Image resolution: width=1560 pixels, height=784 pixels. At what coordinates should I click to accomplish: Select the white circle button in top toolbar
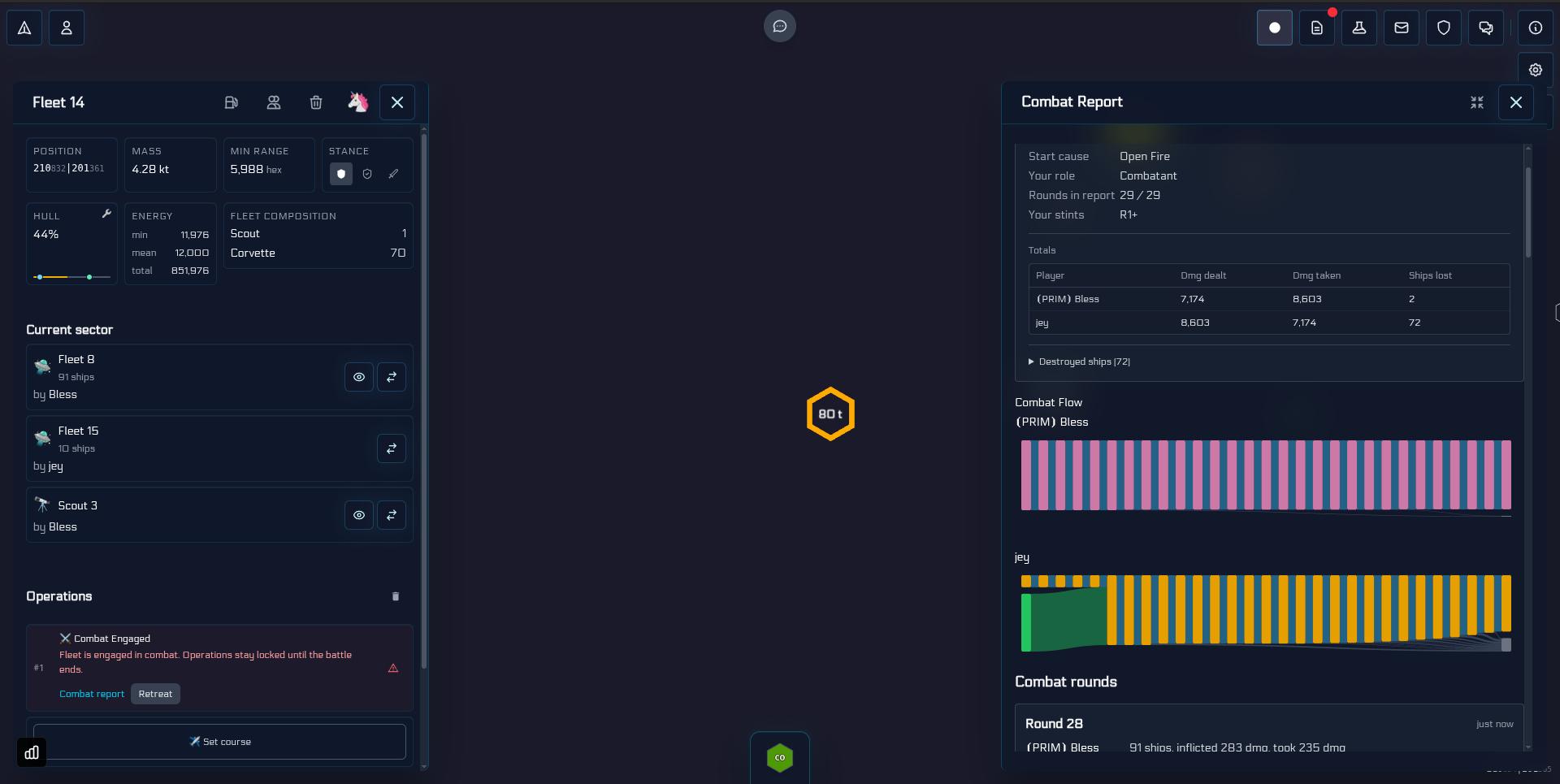[x=1275, y=28]
